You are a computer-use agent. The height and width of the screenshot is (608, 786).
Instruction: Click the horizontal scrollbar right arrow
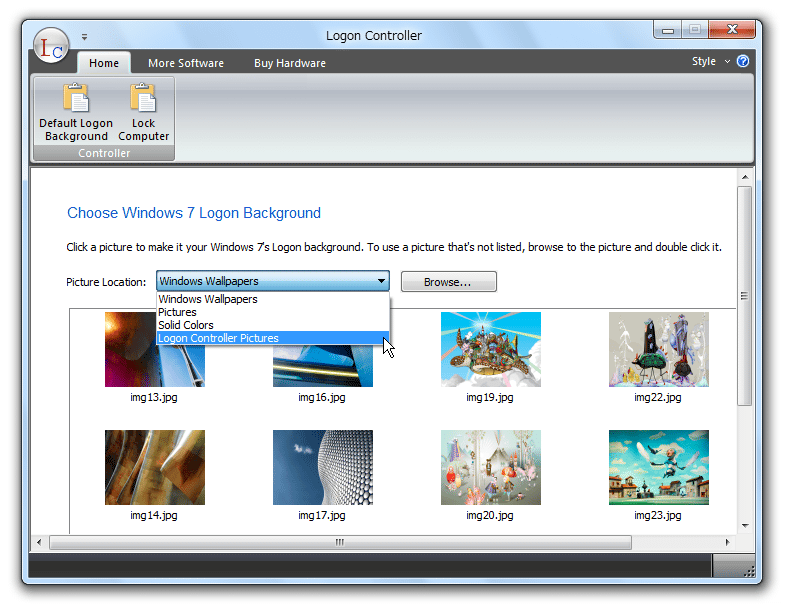pyautogui.click(x=727, y=542)
